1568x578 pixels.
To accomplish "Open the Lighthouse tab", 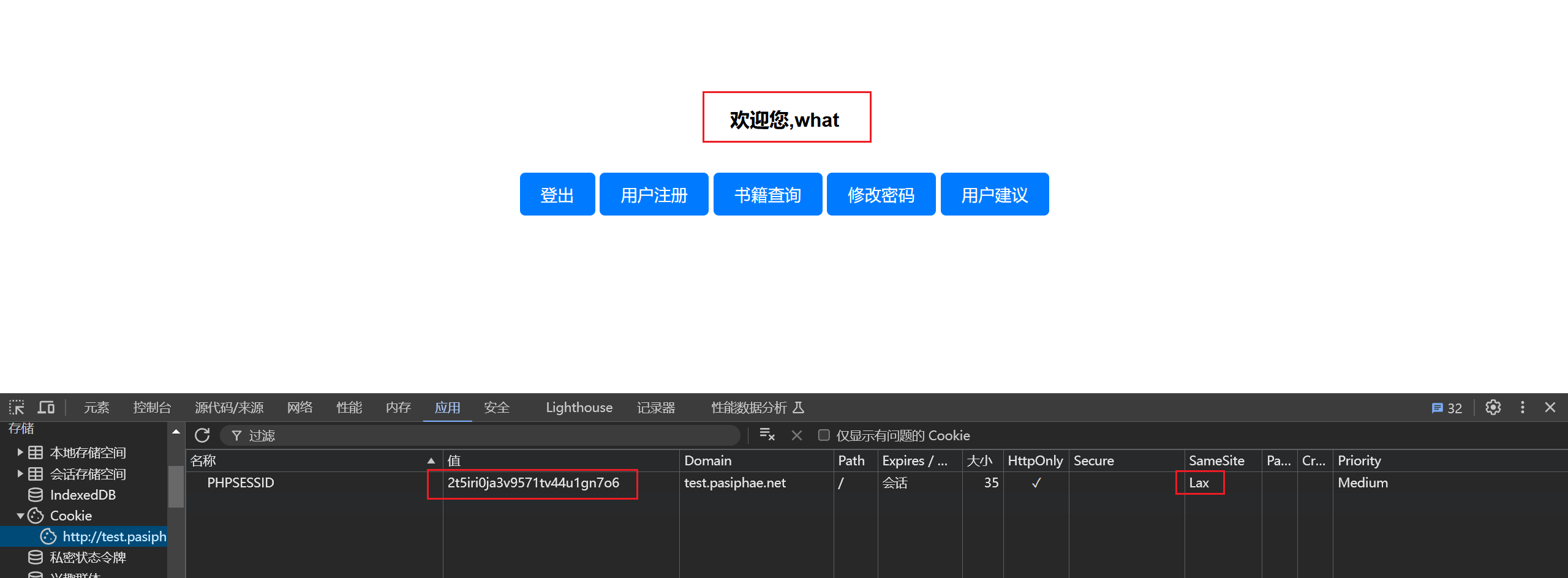I will pos(579,407).
